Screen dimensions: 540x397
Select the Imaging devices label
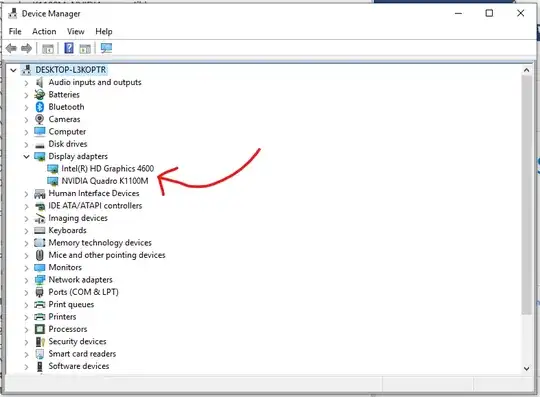[78, 218]
